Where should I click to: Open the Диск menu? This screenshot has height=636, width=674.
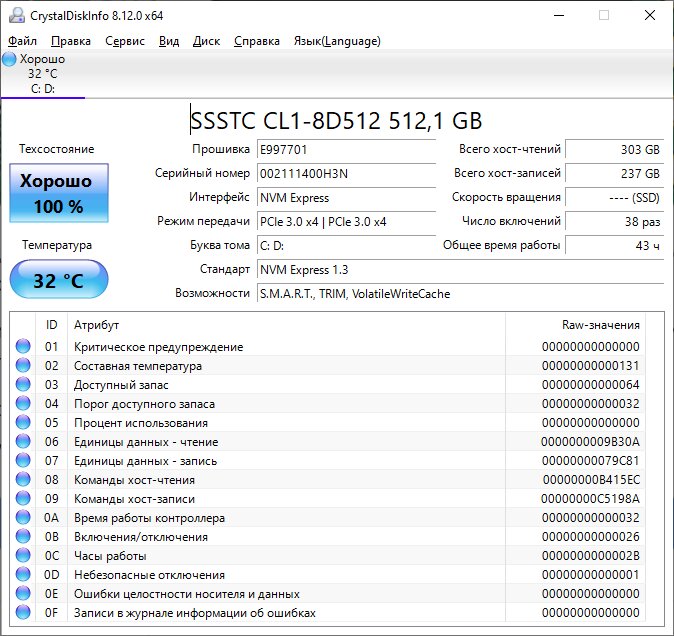pos(206,41)
